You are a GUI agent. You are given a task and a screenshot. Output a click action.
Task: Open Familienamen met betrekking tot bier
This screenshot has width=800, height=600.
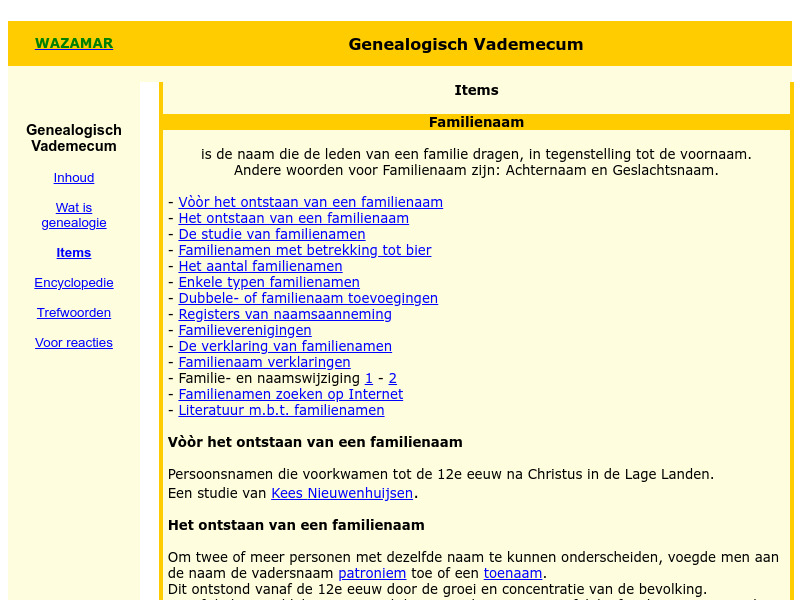point(304,250)
